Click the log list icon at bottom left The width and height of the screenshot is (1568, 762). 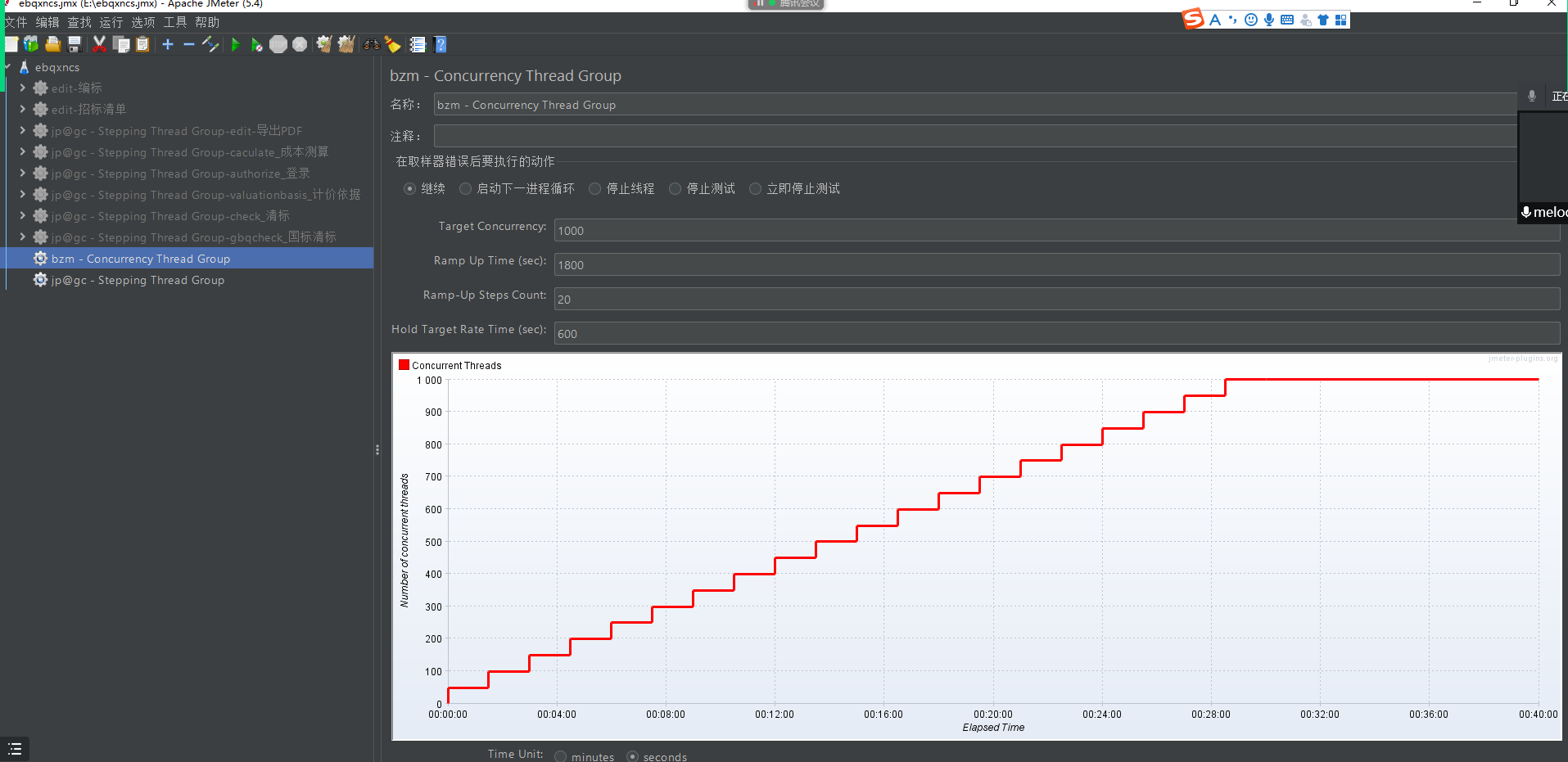(x=15, y=749)
